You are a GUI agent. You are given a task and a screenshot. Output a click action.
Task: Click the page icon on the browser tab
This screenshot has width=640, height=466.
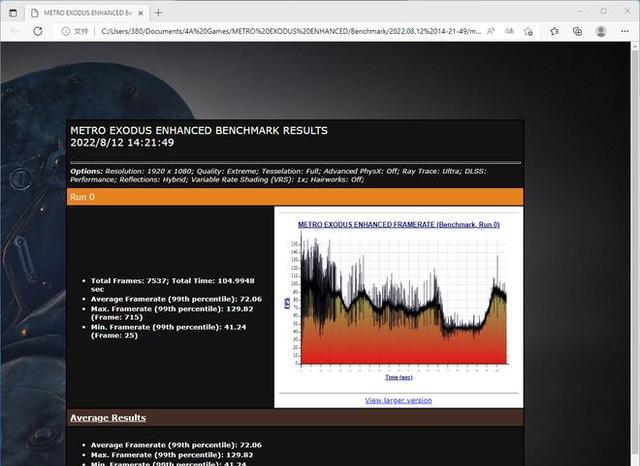35,13
